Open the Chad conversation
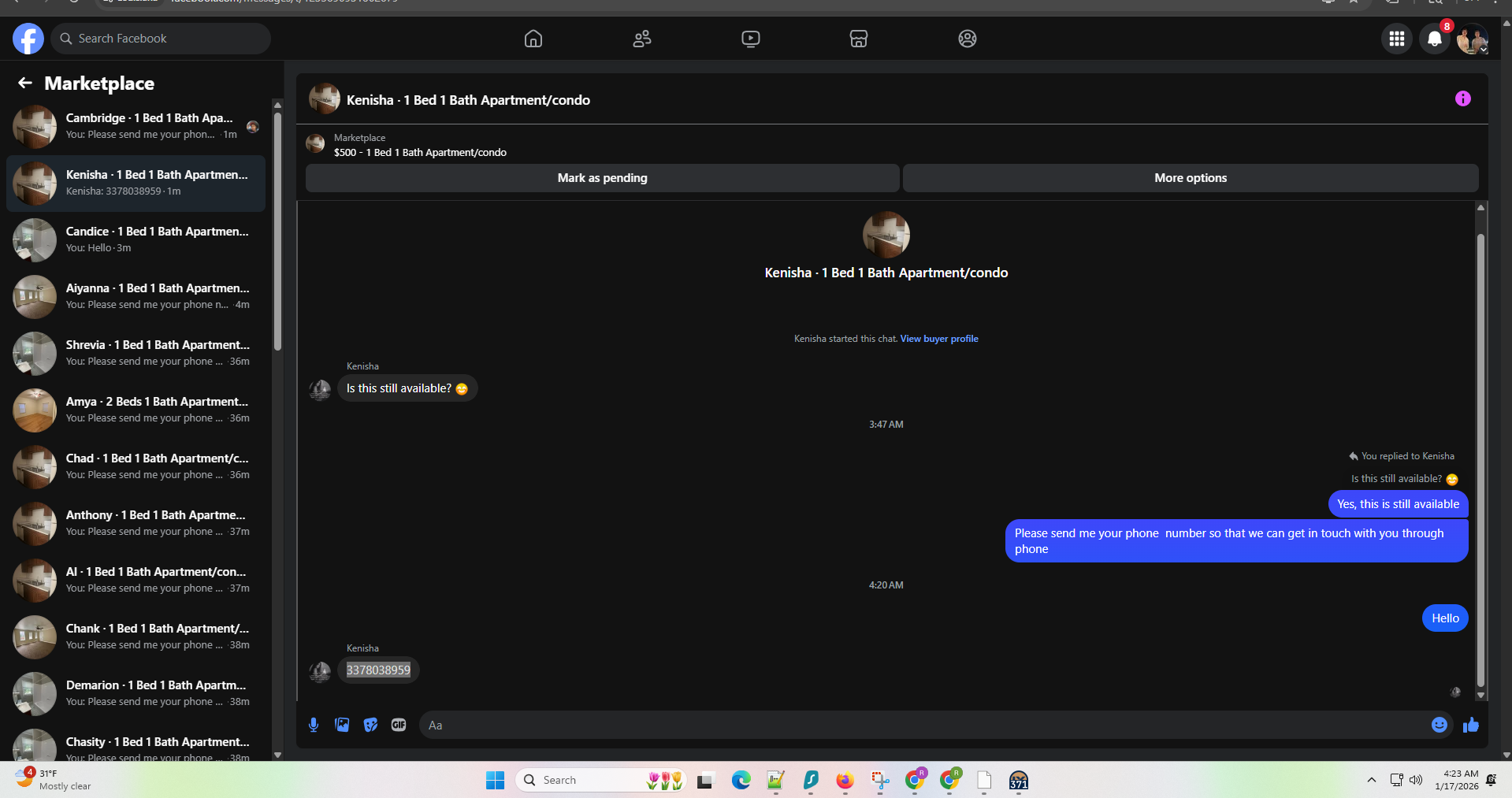Viewport: 1512px width, 798px height. 136,466
